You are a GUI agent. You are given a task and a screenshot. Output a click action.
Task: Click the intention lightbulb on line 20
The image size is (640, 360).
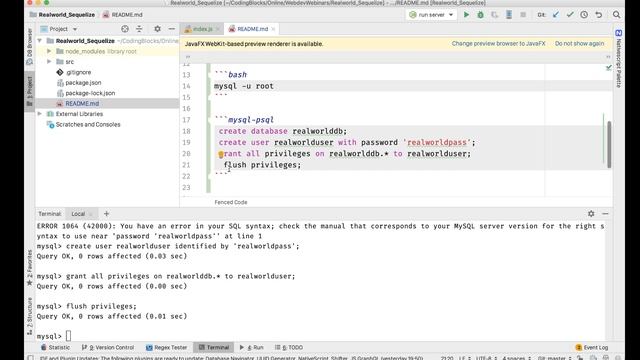pos(221,154)
